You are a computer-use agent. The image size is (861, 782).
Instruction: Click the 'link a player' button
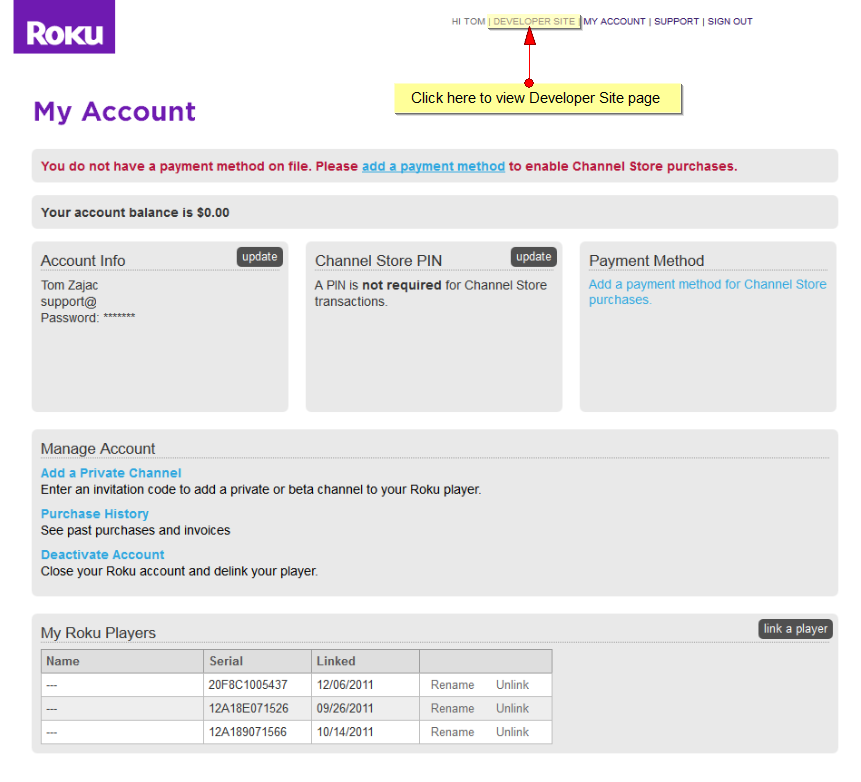[795, 629]
